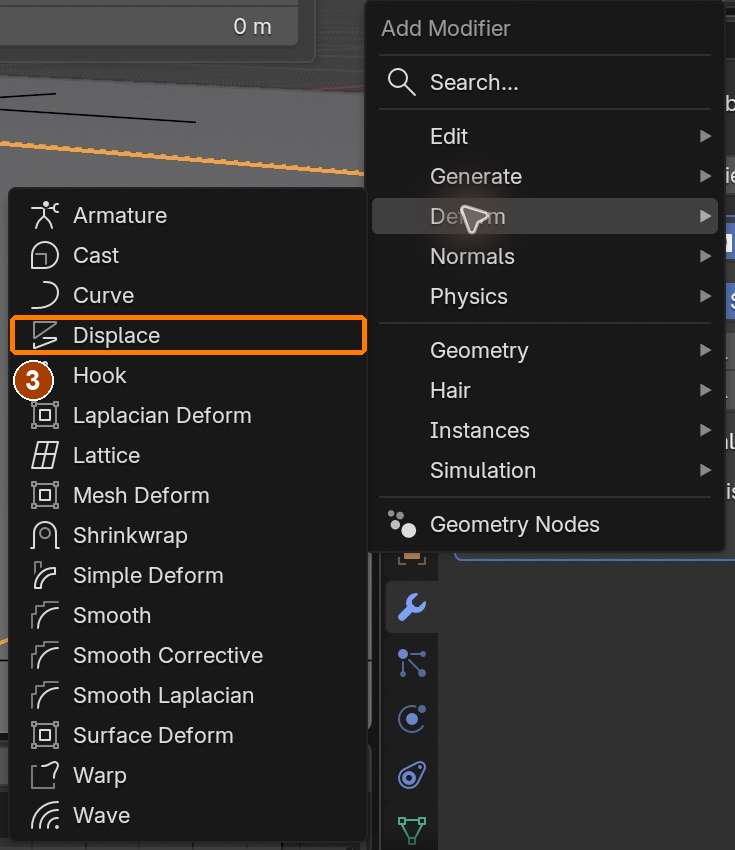Image resolution: width=735 pixels, height=850 pixels.
Task: Choose Shrinkwrap text in the Deform list
Action: pyautogui.click(x=131, y=536)
